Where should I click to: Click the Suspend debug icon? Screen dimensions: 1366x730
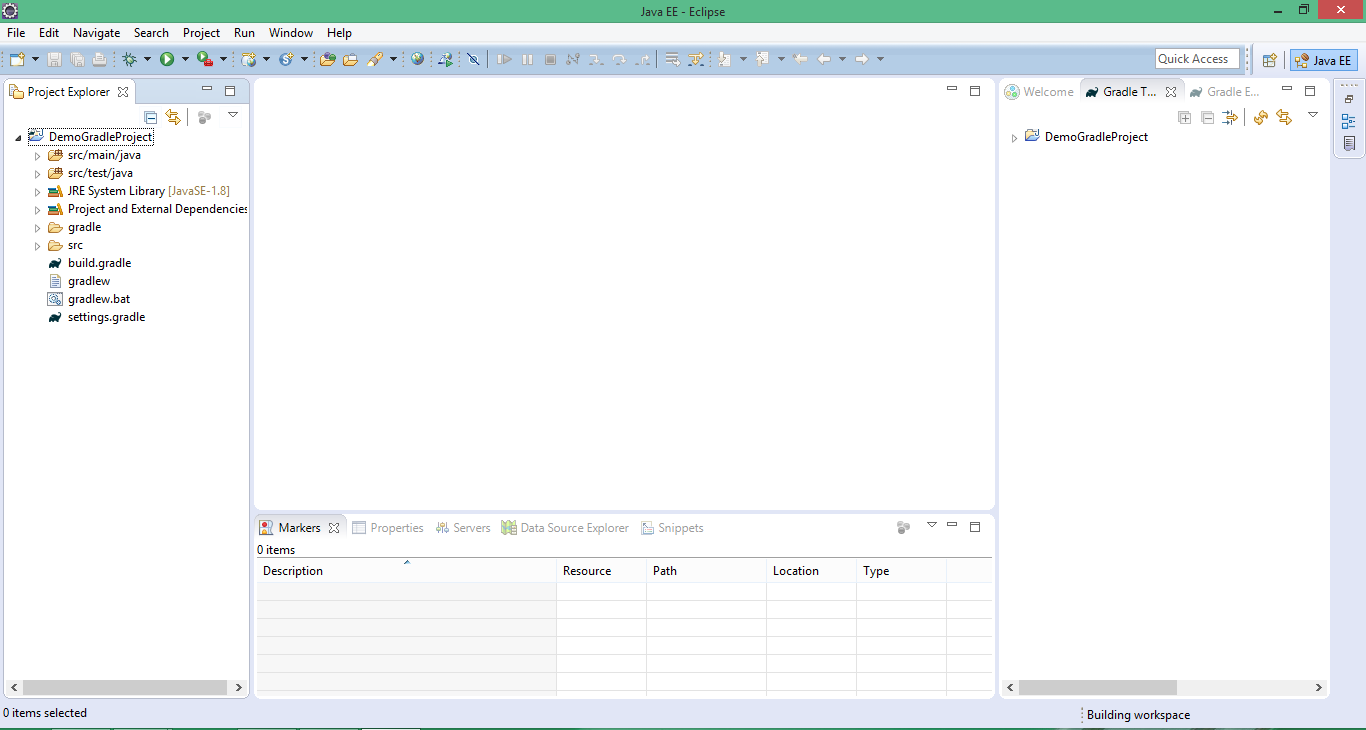[527, 60]
